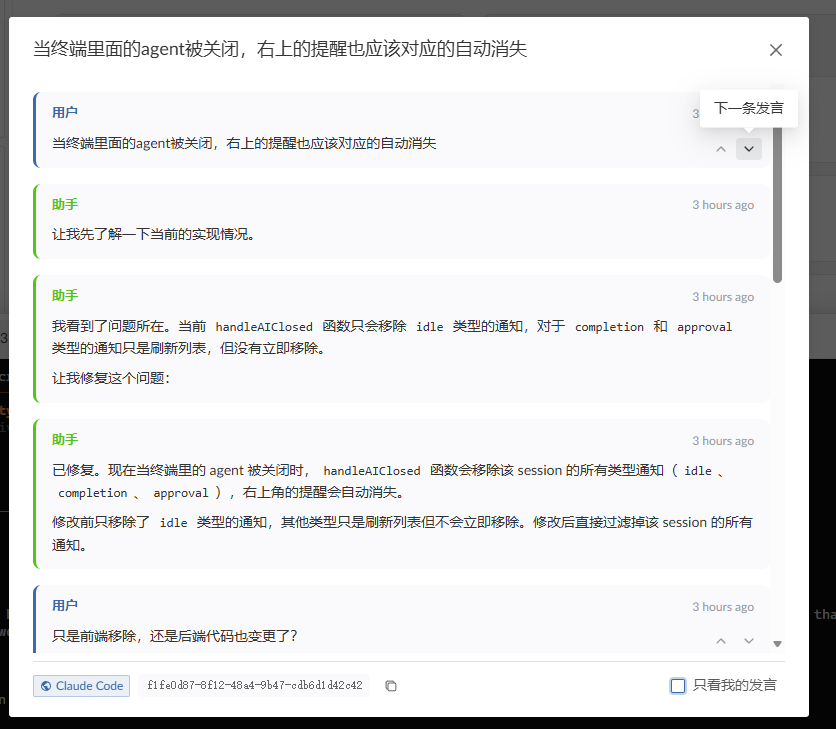Click the scrollbar down arrow
The height and width of the screenshot is (729, 836).
click(777, 644)
